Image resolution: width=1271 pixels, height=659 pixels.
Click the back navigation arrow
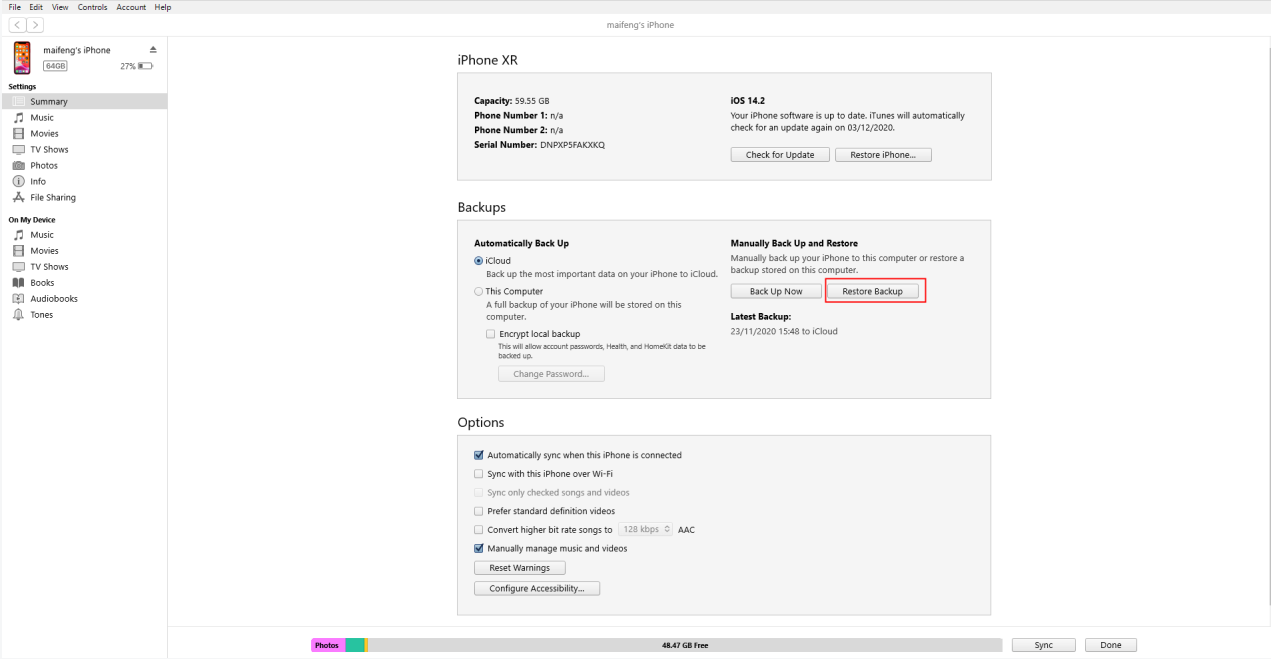click(x=18, y=24)
